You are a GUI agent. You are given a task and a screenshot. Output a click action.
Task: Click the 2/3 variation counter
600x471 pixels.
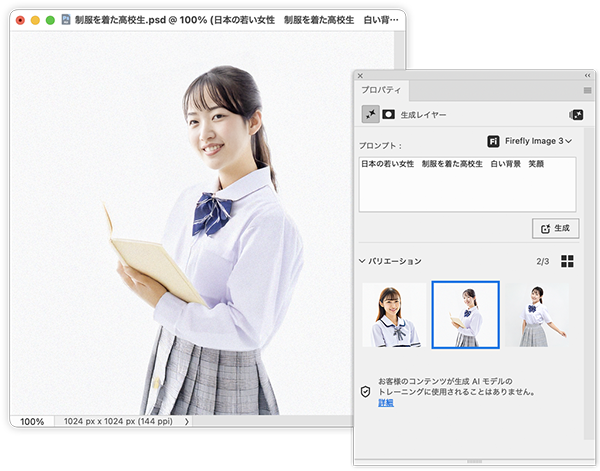tap(543, 261)
